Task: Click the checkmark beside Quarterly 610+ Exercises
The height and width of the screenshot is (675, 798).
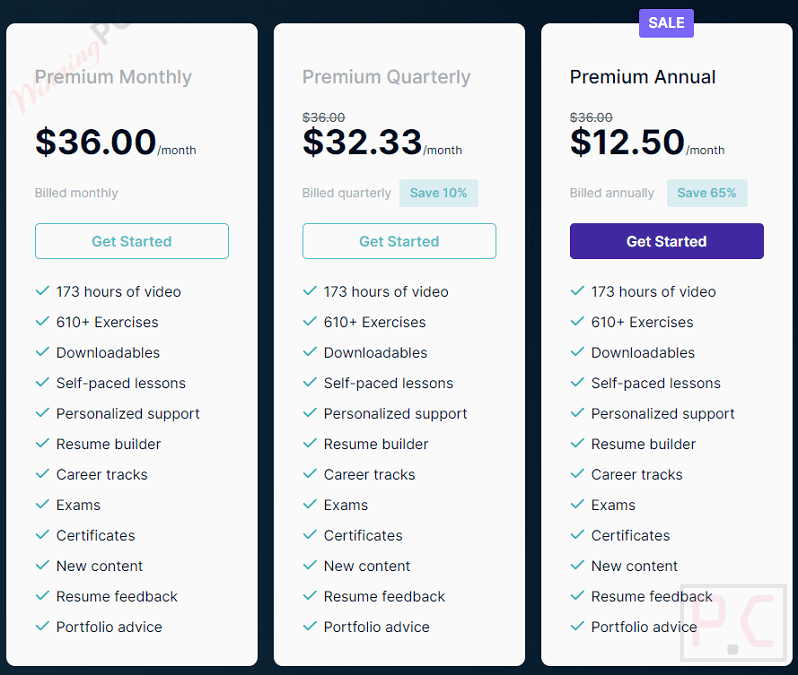Action: [310, 321]
